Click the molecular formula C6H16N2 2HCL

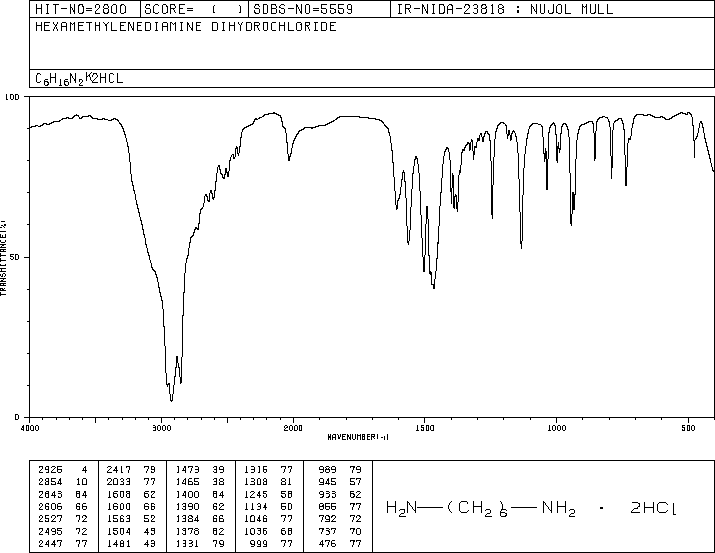coord(79,79)
